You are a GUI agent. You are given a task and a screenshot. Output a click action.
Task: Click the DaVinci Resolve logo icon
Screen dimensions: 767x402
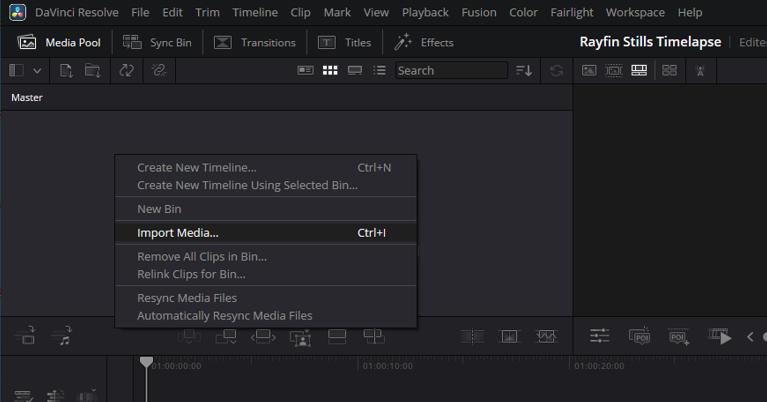point(17,13)
